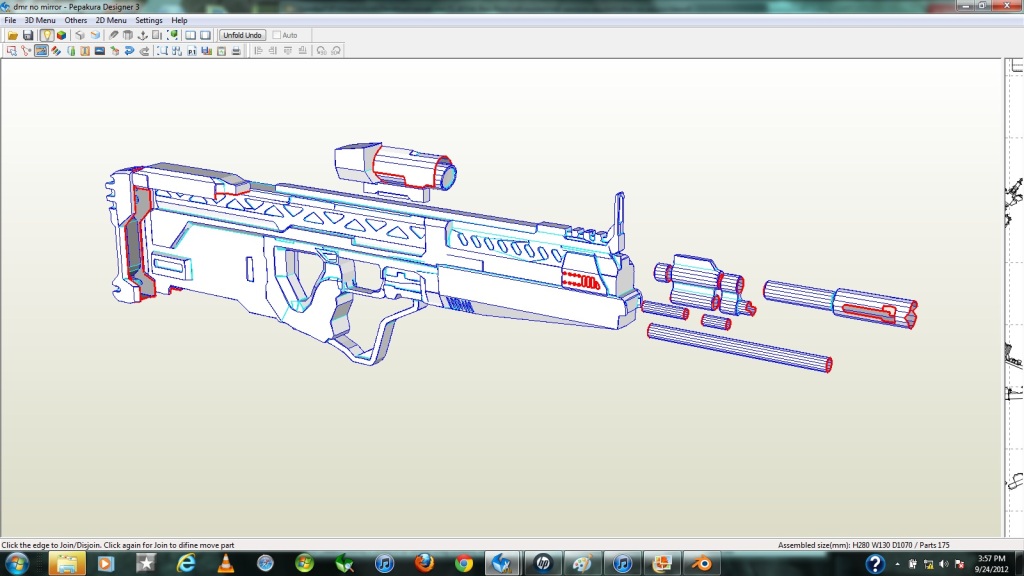
Task: Open Windows Explorer from the taskbar
Action: click(67, 563)
